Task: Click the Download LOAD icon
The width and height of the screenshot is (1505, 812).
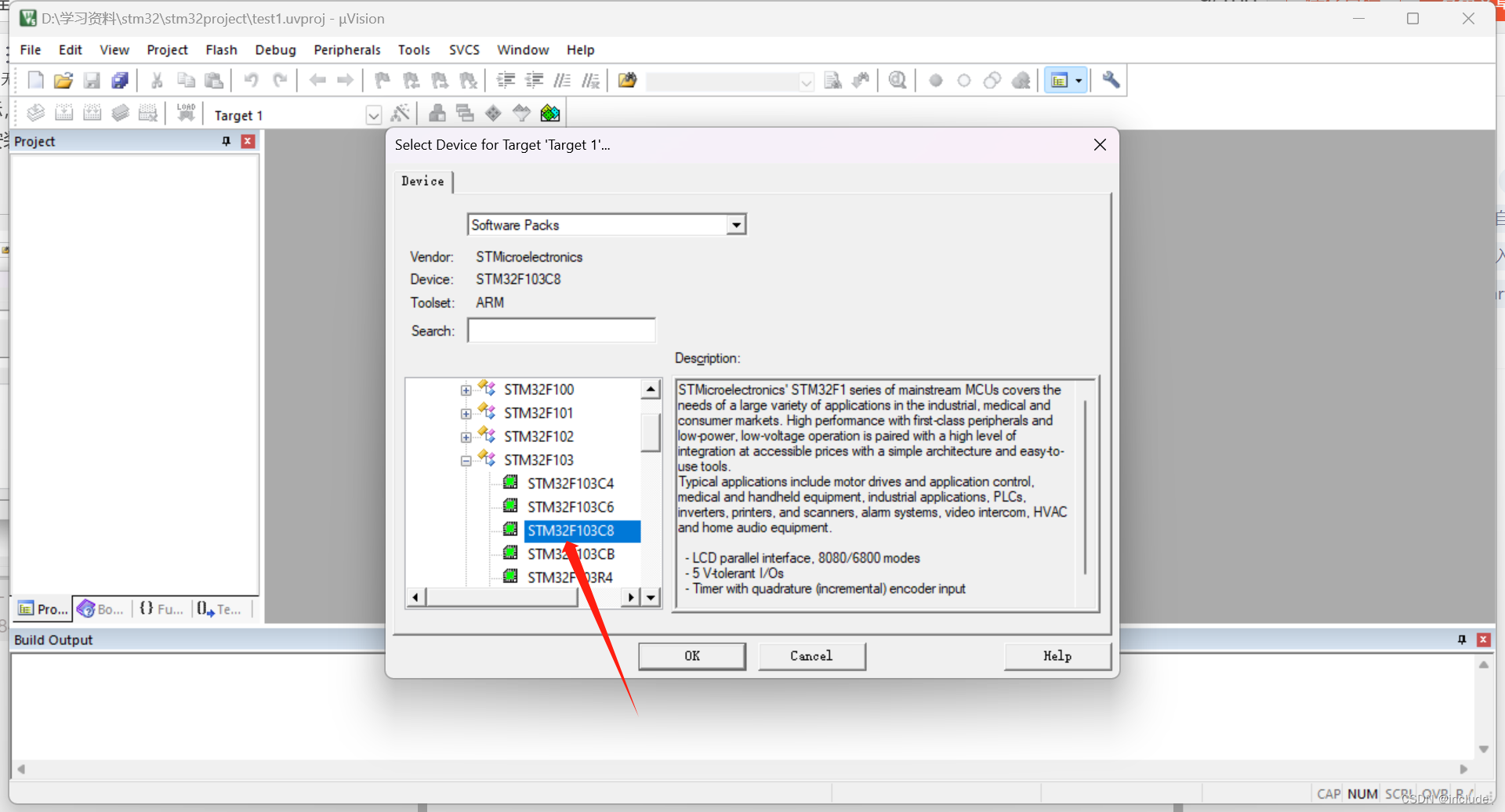Action: click(186, 113)
